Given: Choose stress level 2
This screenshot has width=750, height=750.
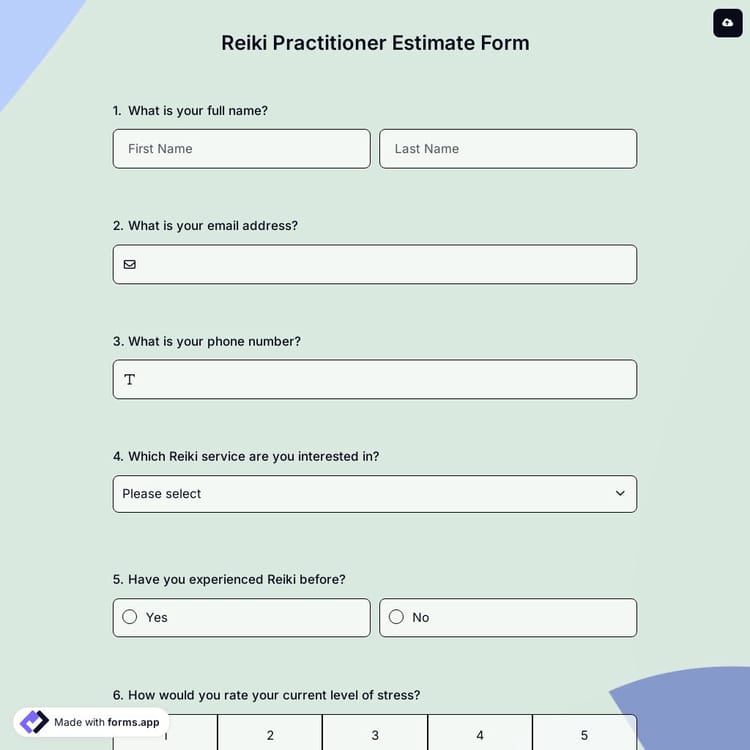Looking at the screenshot, I should (x=270, y=735).
